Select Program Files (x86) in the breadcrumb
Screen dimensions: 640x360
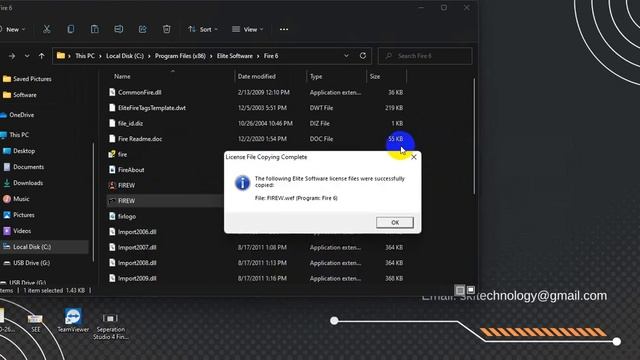(180, 56)
